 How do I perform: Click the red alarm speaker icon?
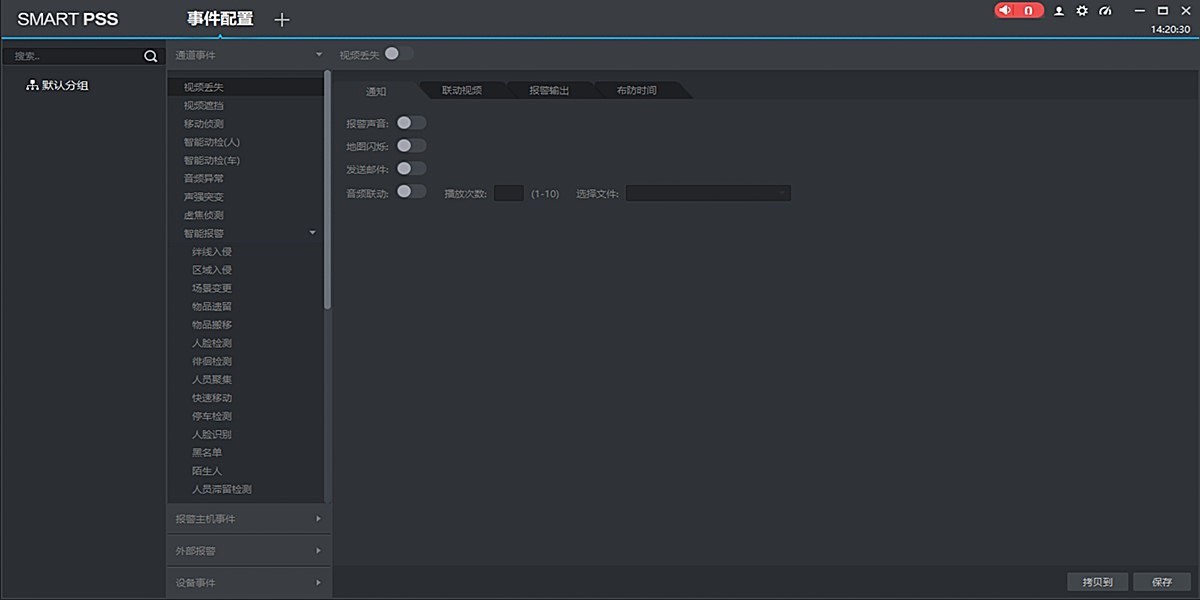pos(1005,10)
